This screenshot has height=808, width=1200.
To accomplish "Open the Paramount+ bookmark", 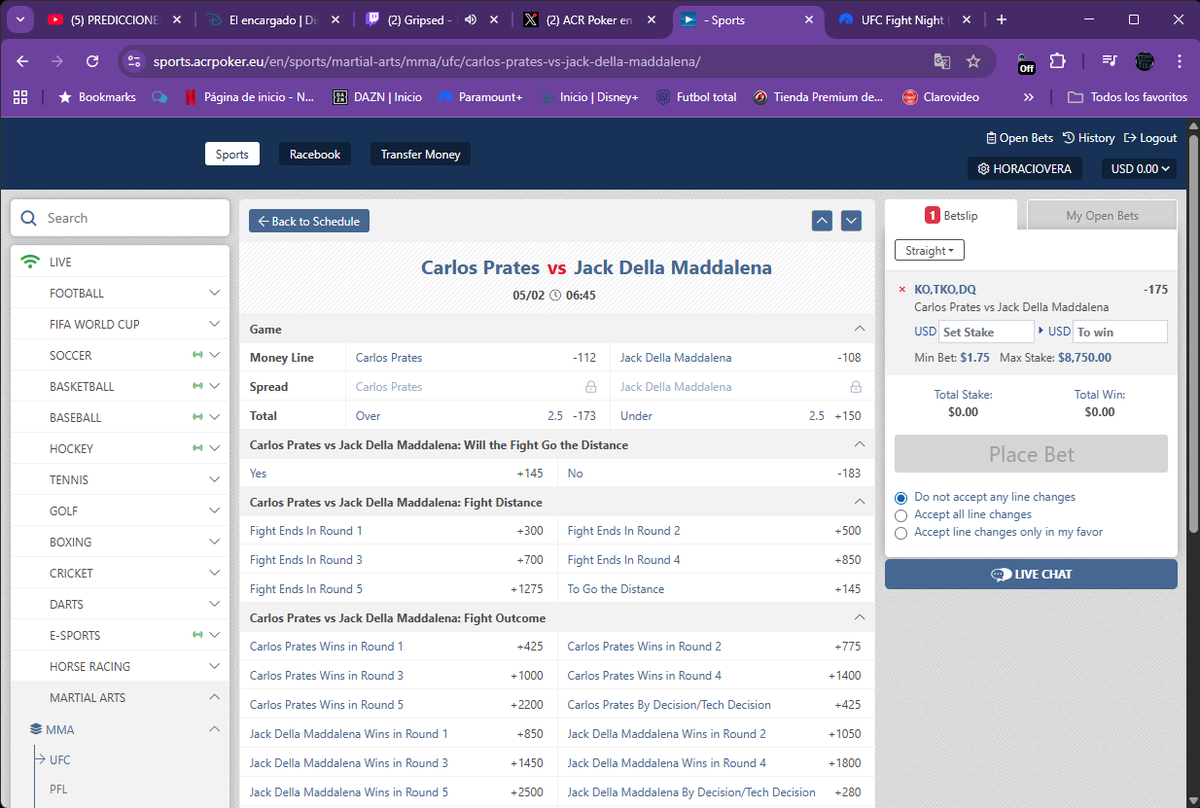I will tap(479, 97).
